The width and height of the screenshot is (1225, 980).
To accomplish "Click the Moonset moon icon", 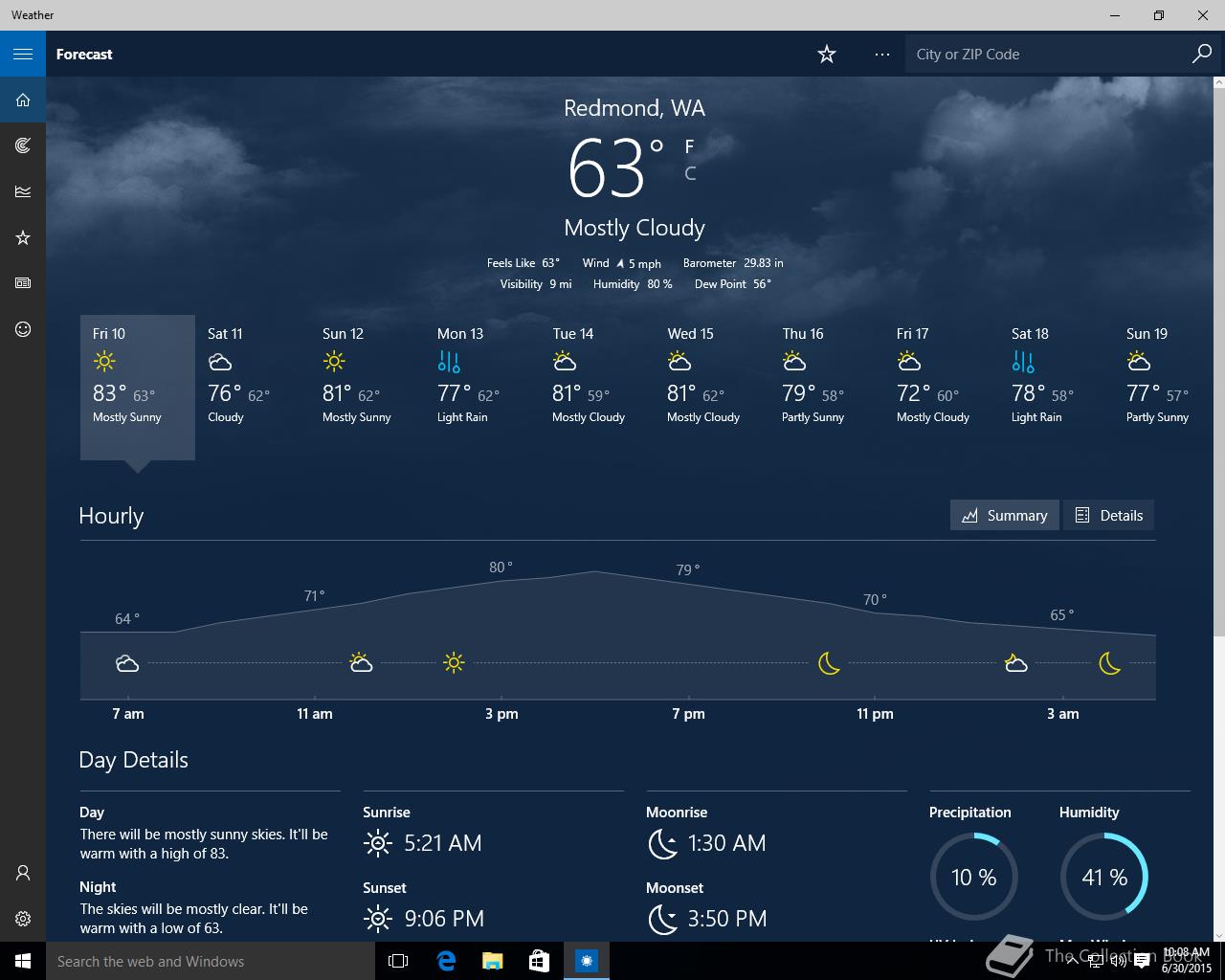I will click(662, 919).
